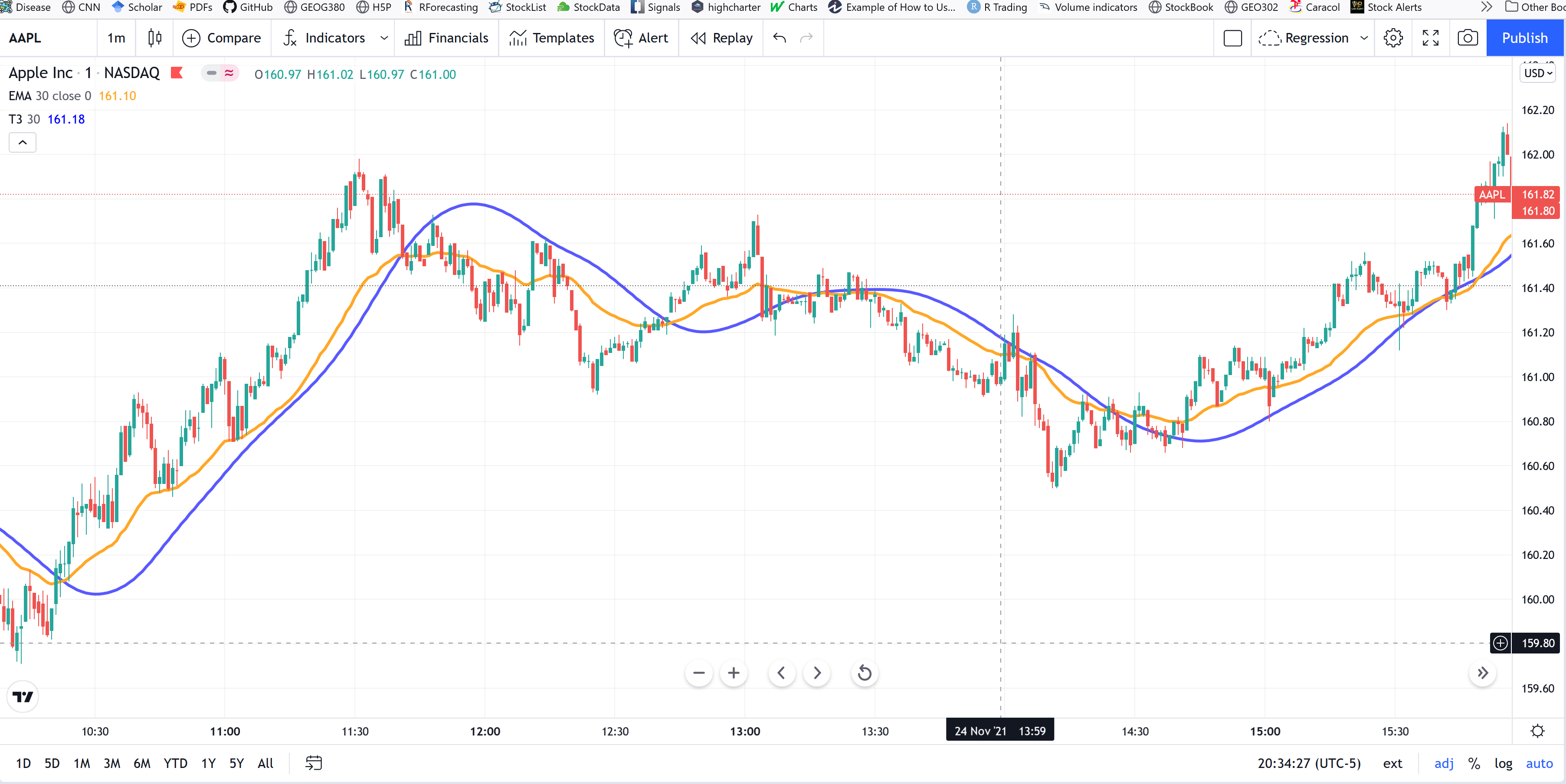The image size is (1566, 784).
Task: Open the candlestick chart style selector
Action: 155,38
